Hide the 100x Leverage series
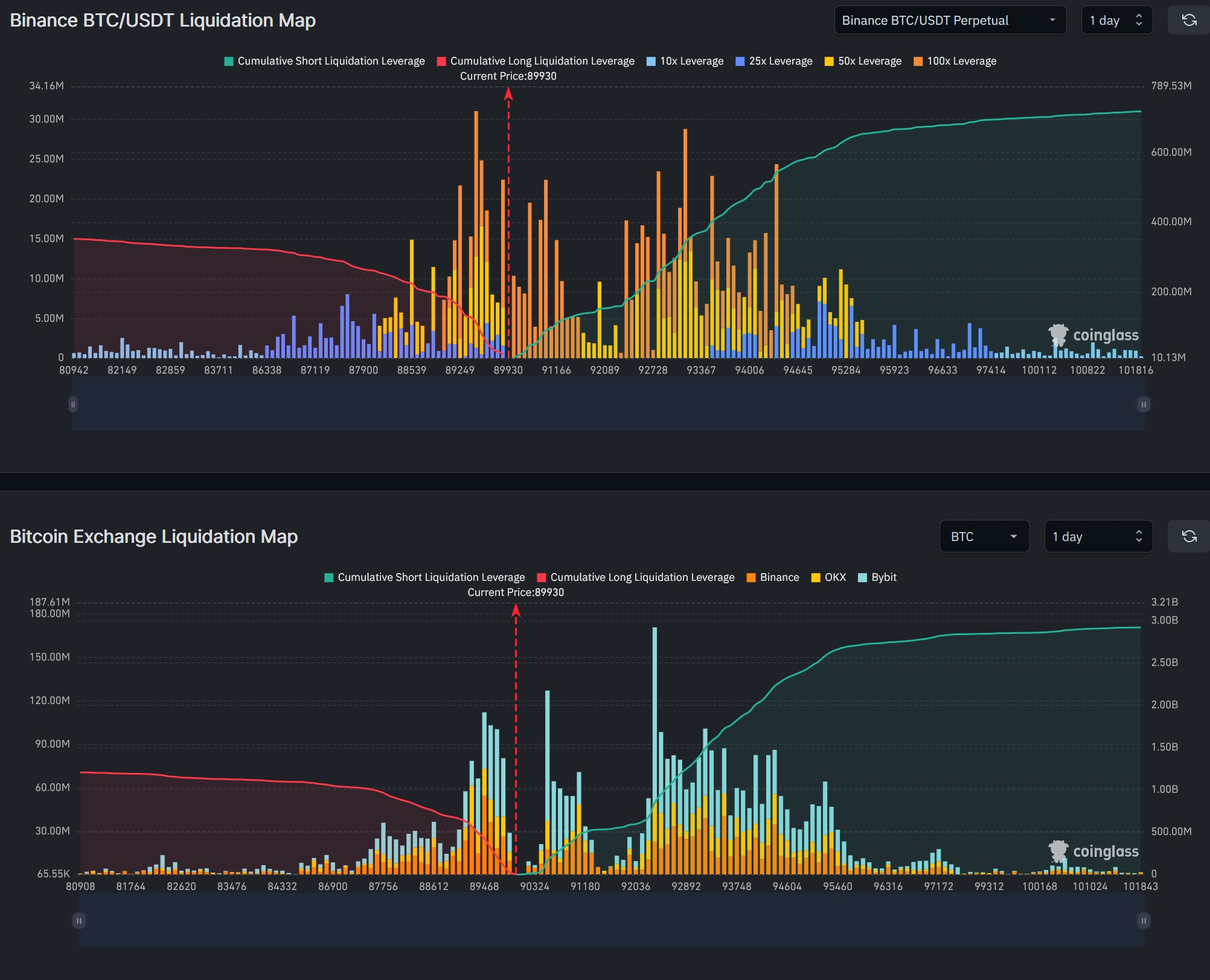The height and width of the screenshot is (980, 1210). pyautogui.click(x=955, y=61)
